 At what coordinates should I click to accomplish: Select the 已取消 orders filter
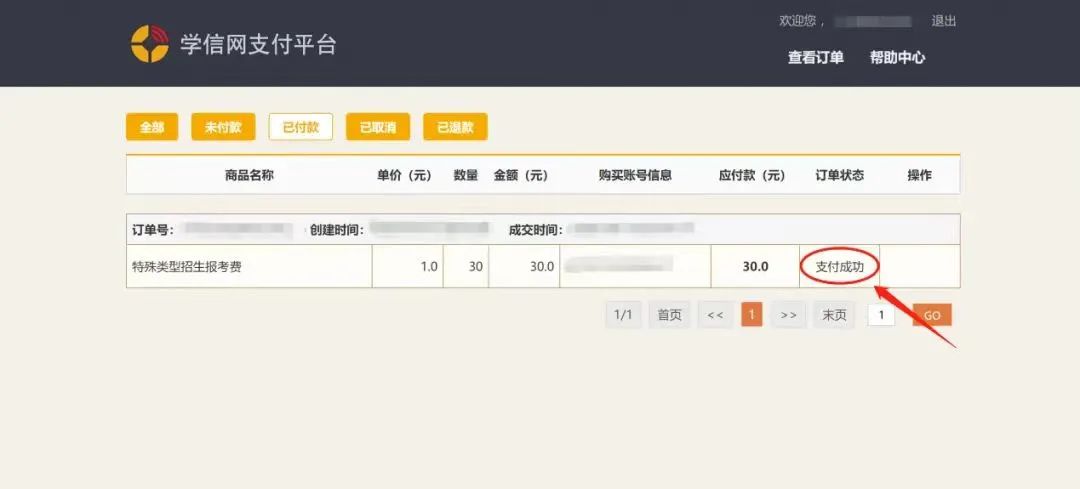(378, 127)
